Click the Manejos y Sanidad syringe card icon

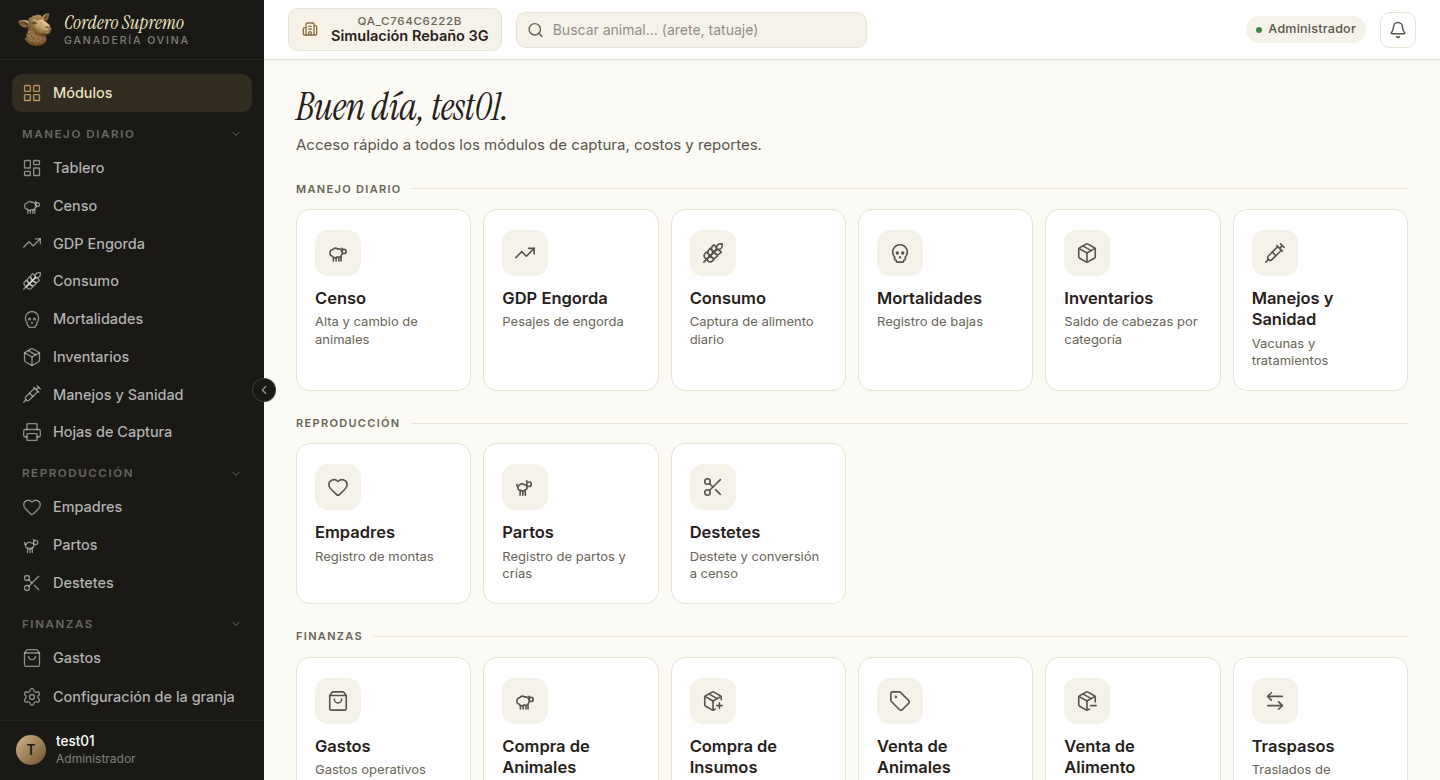(1275, 253)
